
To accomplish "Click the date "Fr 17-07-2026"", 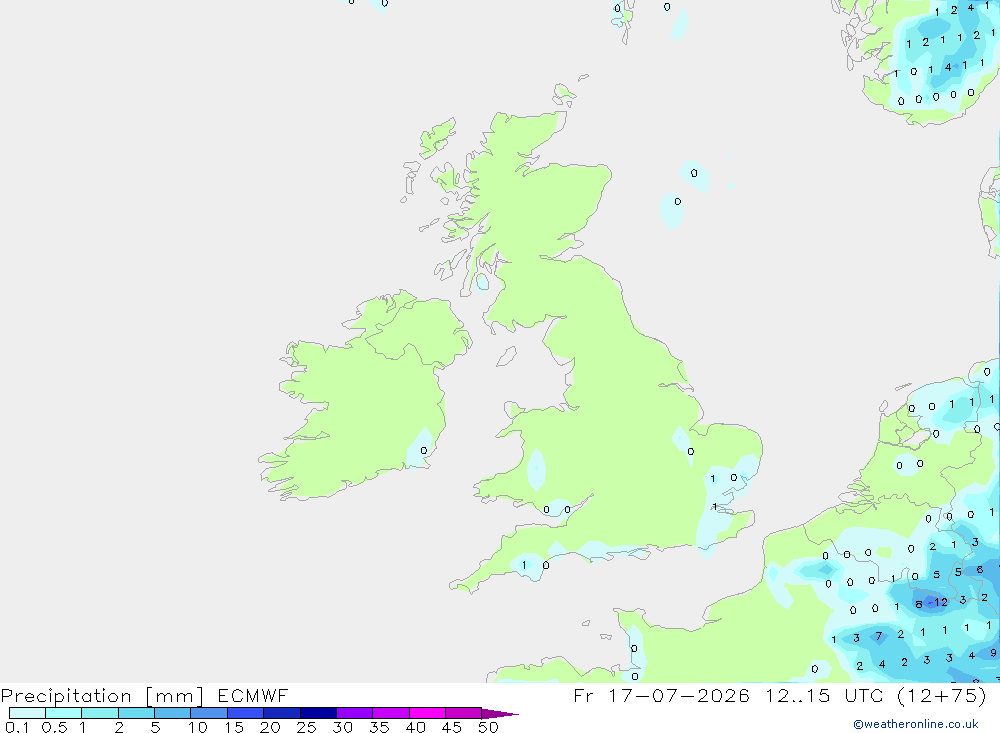I will click(661, 695).
